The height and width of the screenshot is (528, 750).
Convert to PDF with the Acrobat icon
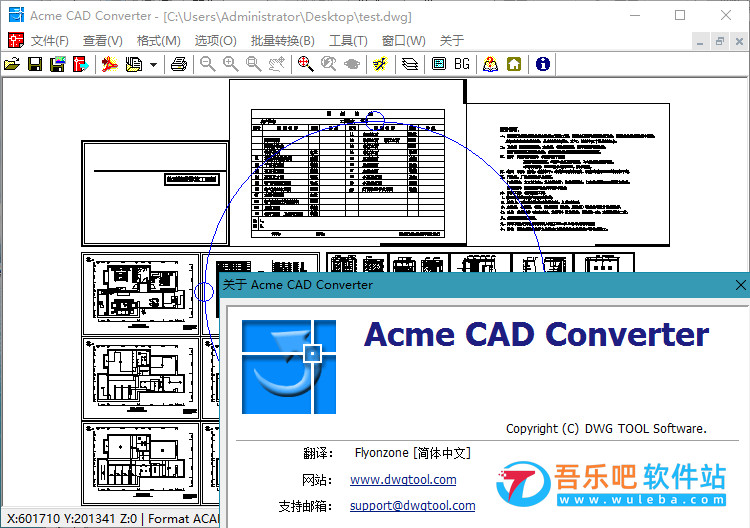point(110,64)
